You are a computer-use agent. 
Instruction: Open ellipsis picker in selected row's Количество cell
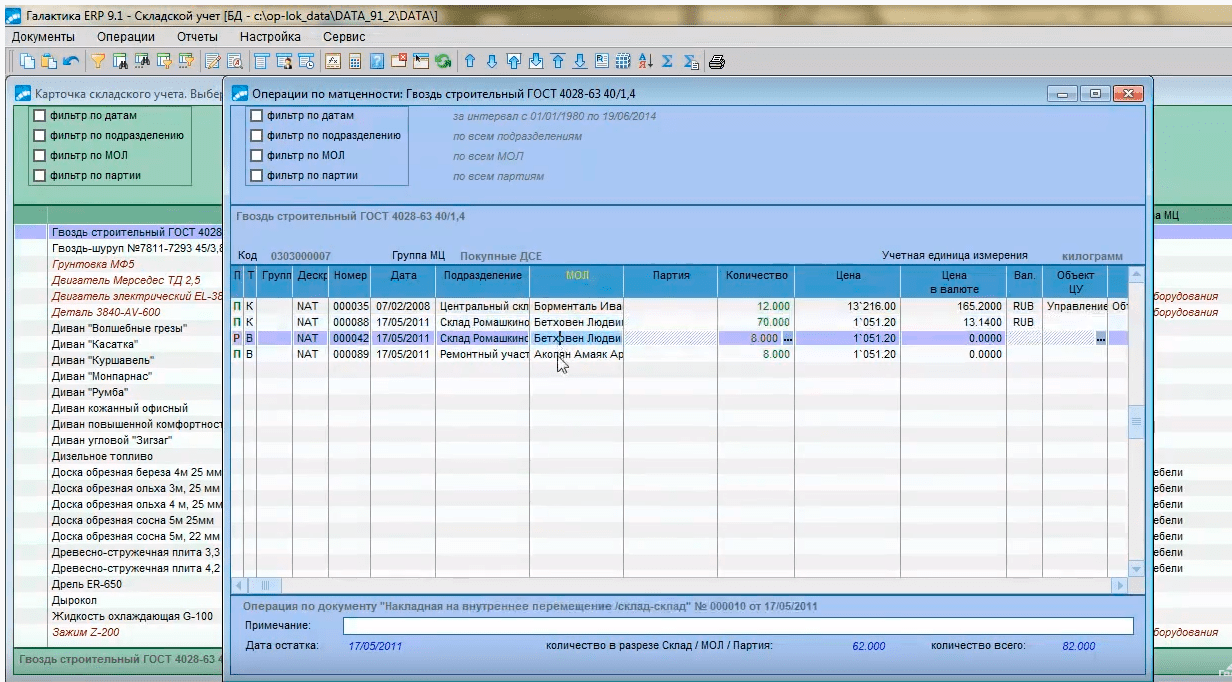point(787,339)
